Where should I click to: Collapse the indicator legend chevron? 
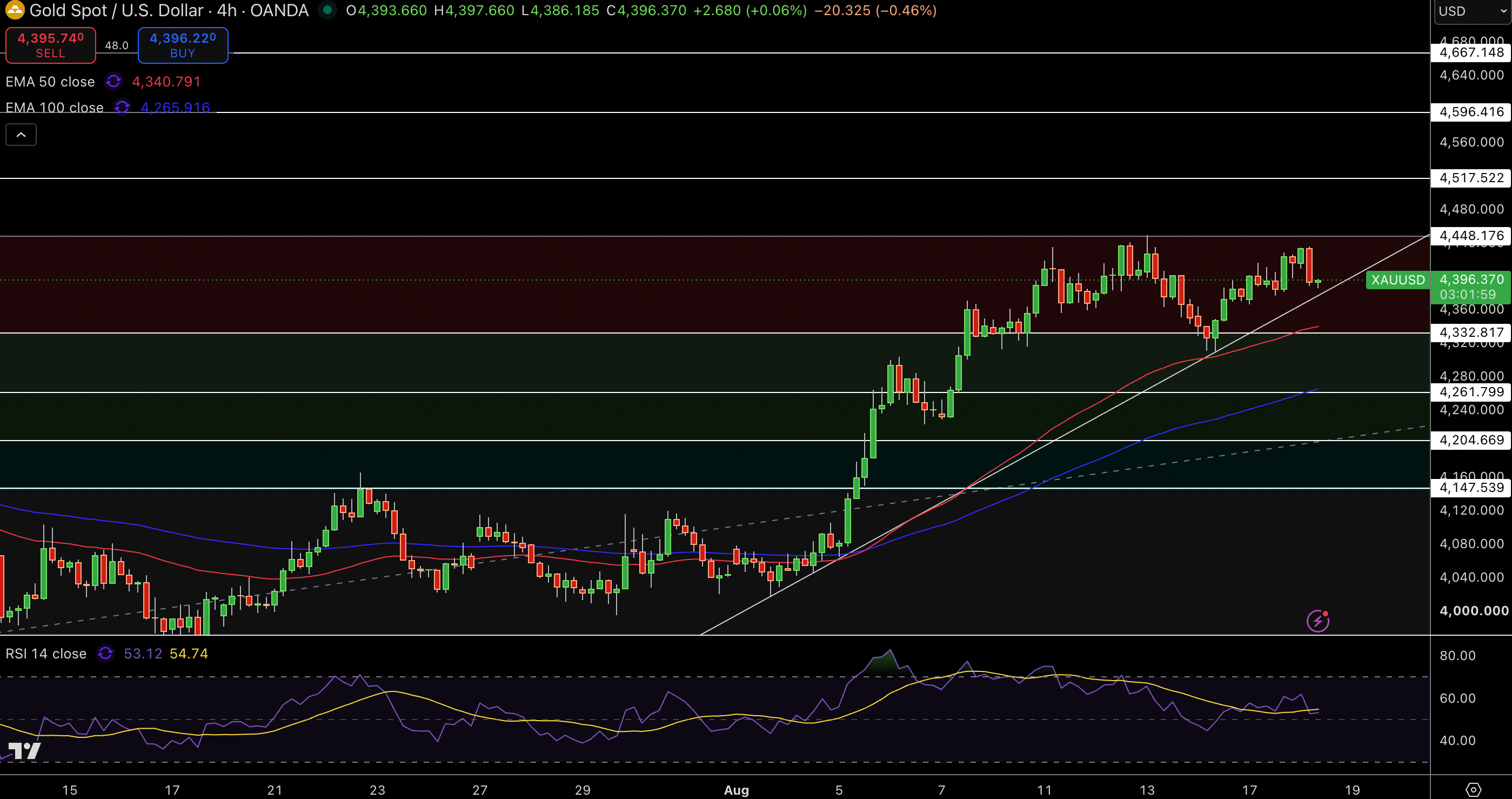pos(21,135)
